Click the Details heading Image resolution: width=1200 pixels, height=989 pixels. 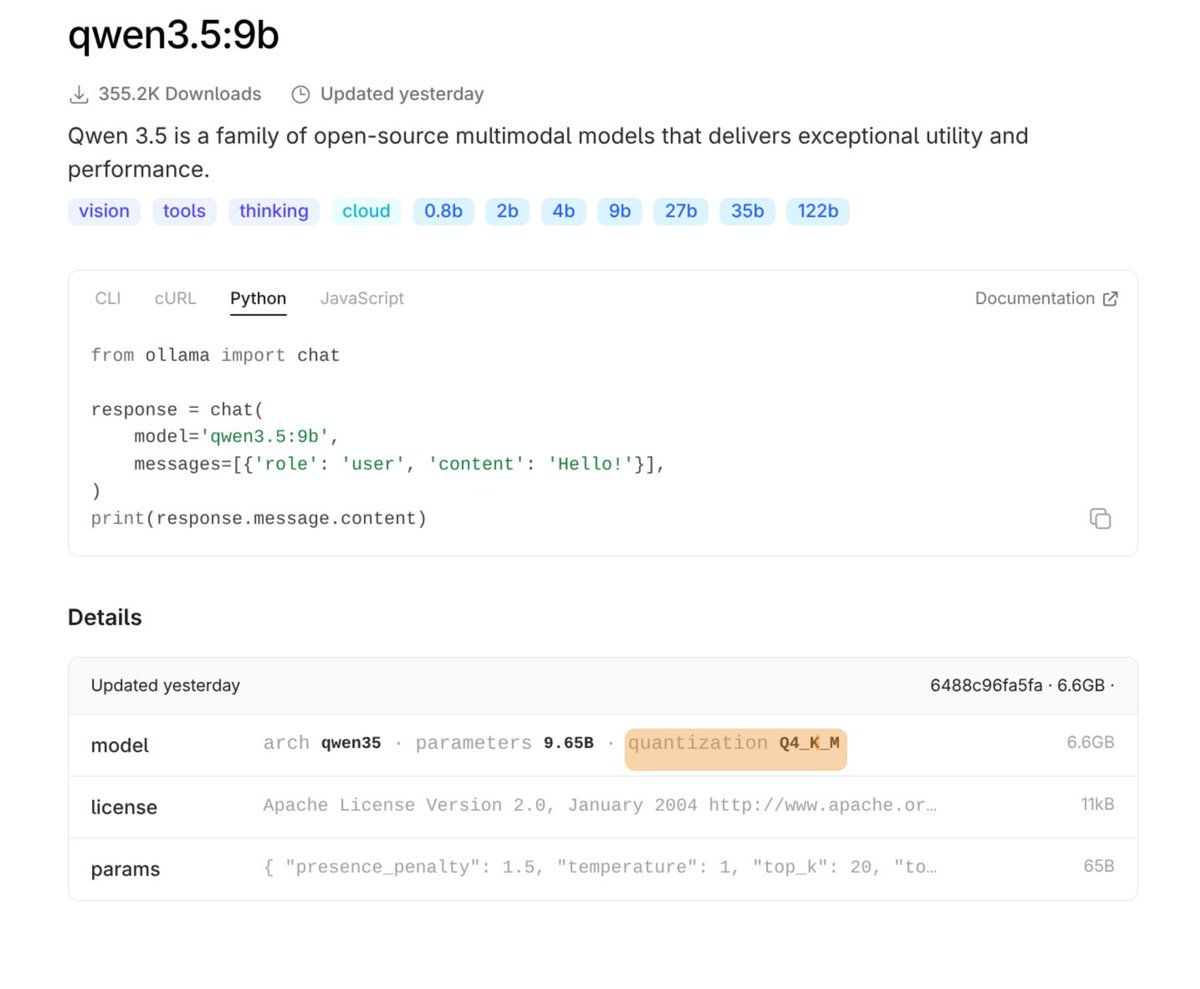pos(105,617)
